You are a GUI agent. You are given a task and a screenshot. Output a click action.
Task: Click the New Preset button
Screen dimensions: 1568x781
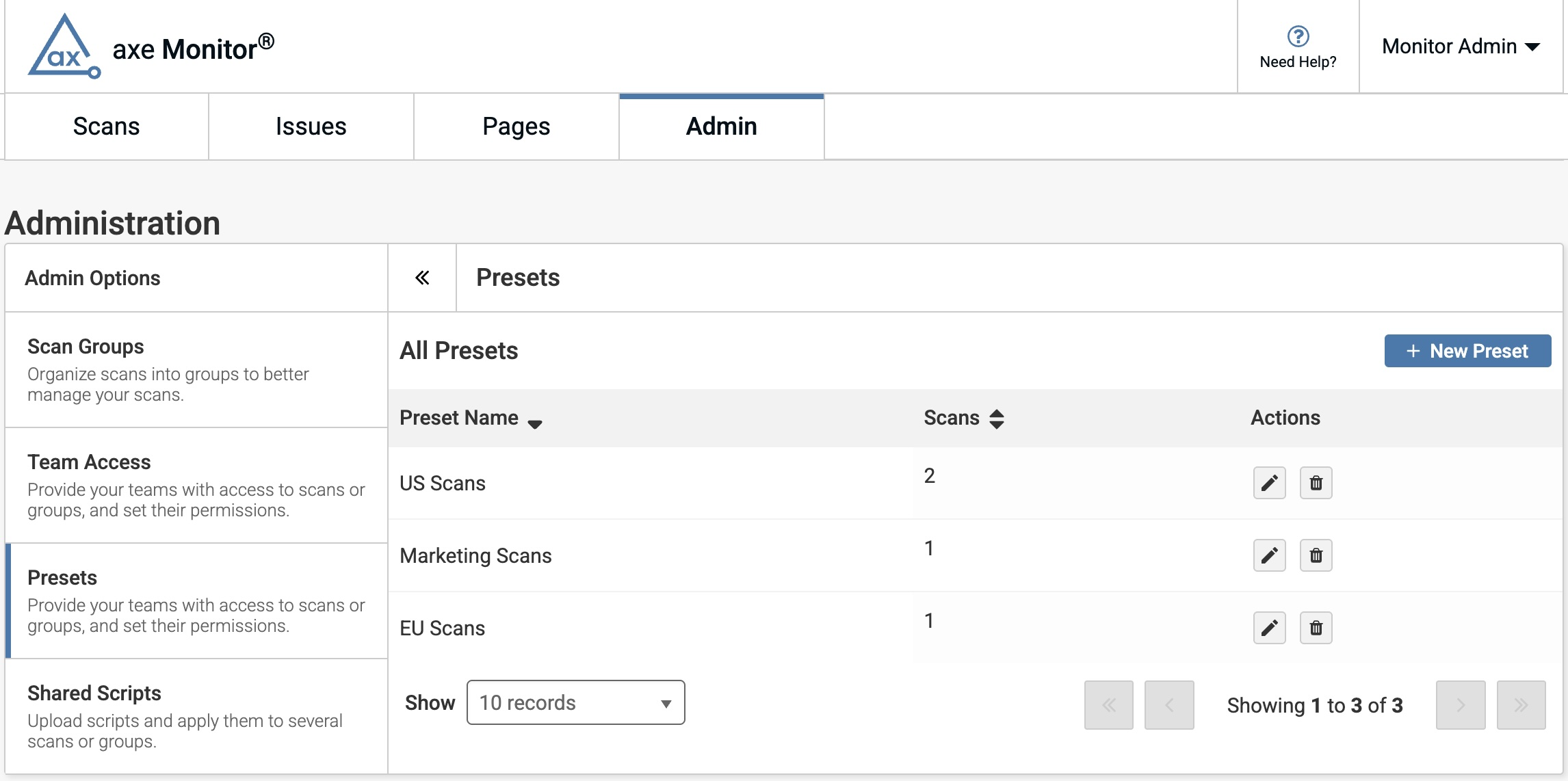(x=1467, y=351)
